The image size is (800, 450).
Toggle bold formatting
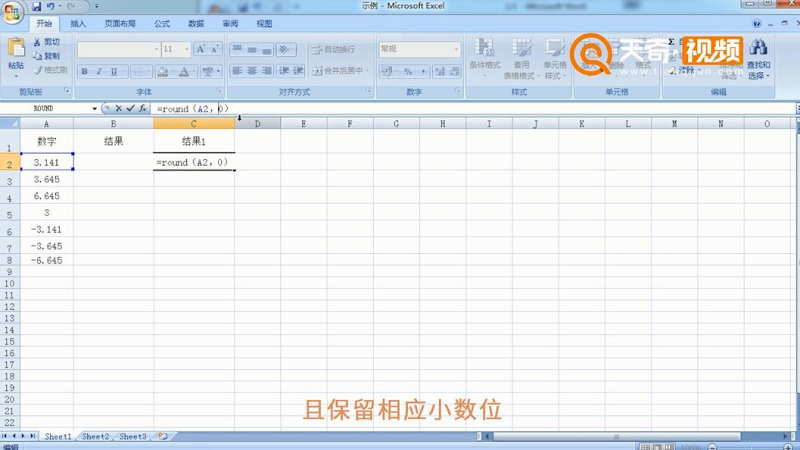[x=85, y=71]
